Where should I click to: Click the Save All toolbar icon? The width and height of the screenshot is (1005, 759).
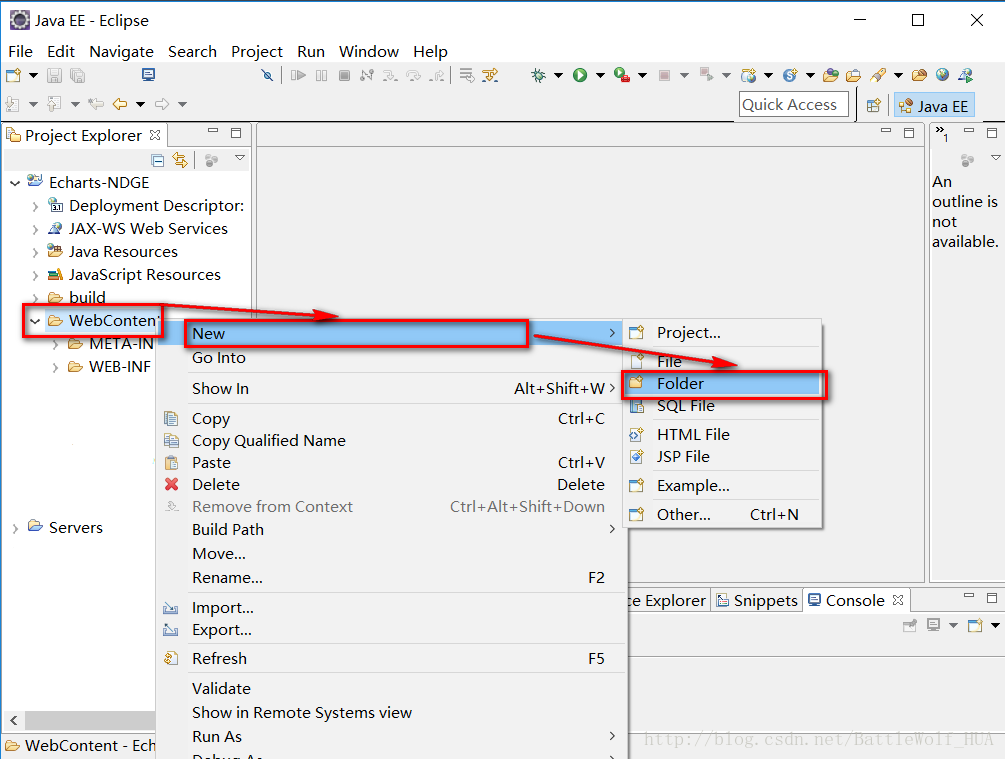click(x=78, y=76)
